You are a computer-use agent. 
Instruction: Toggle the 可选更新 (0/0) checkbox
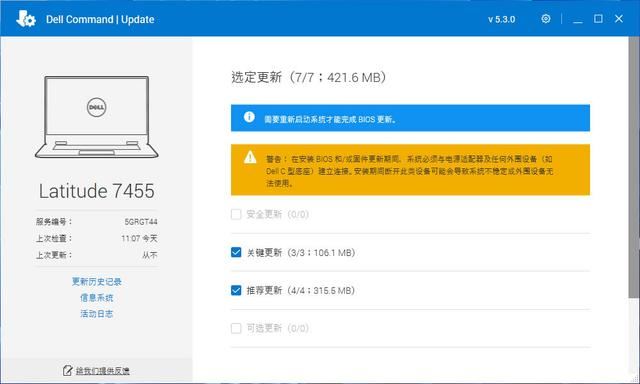click(236, 328)
